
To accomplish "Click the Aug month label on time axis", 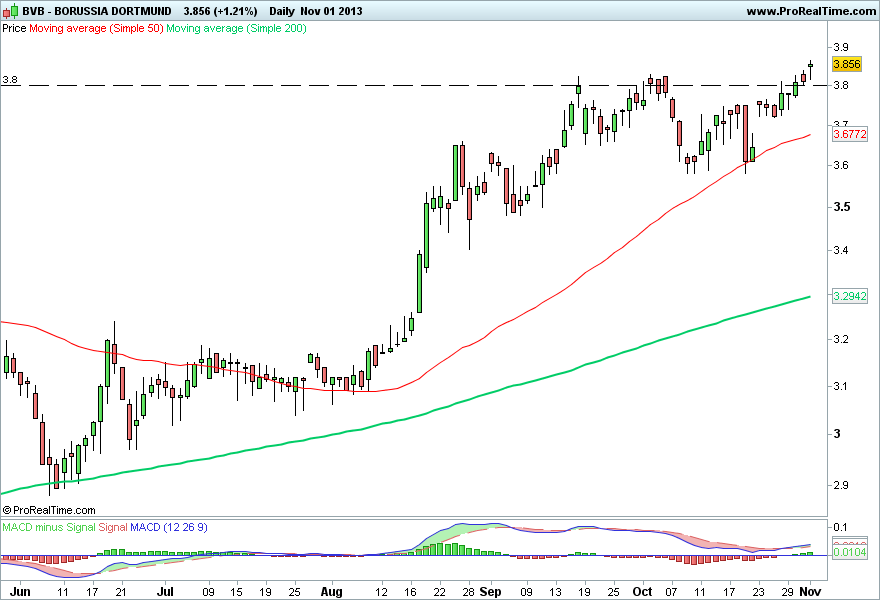I will coord(331,592).
